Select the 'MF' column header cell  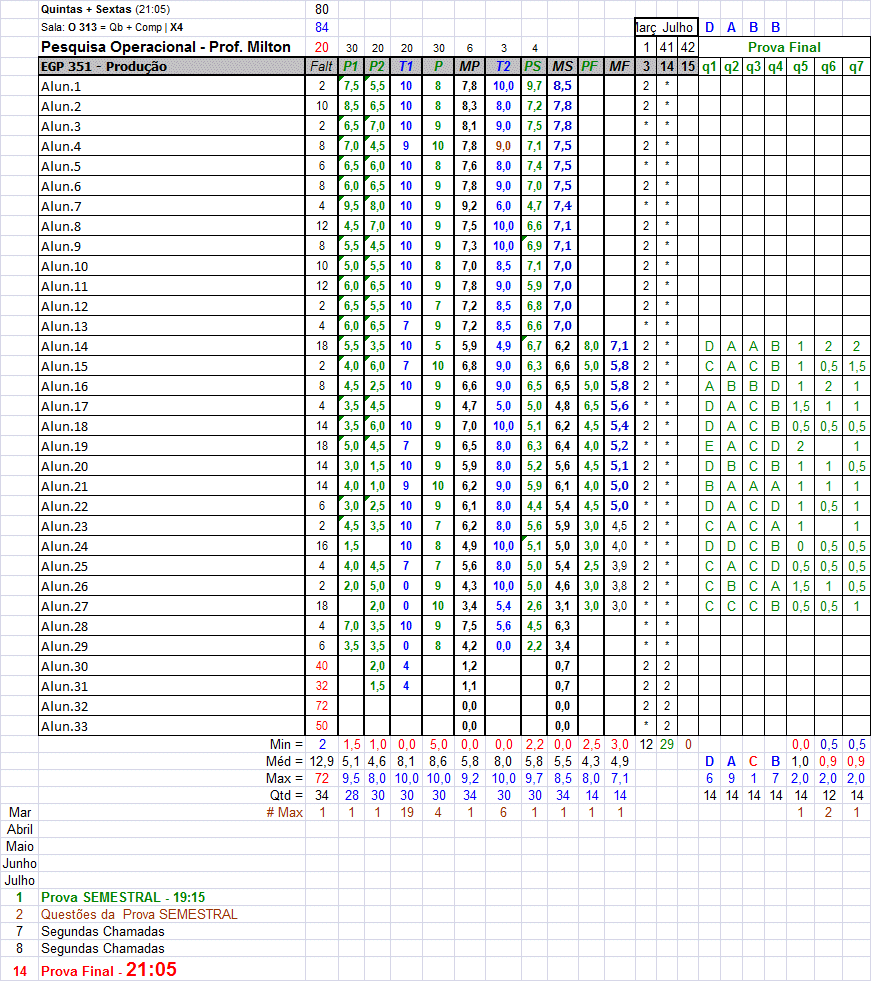click(620, 67)
